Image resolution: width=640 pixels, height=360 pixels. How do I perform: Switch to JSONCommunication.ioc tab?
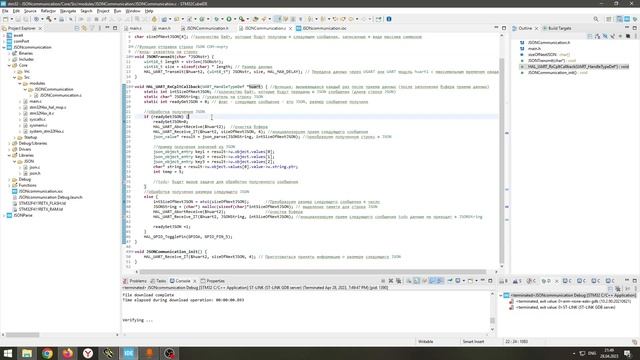point(322,28)
